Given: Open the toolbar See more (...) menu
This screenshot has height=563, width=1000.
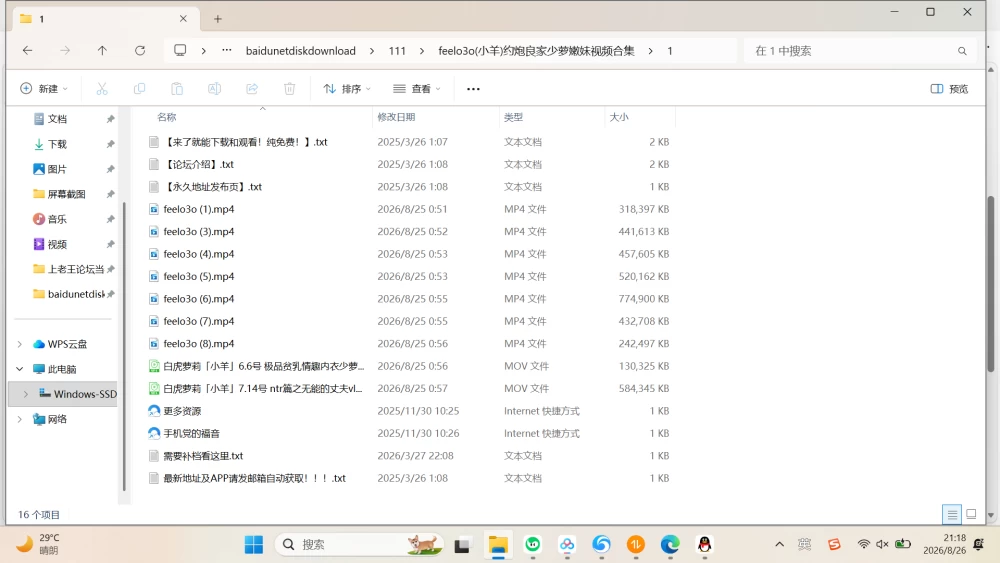Looking at the screenshot, I should point(473,89).
